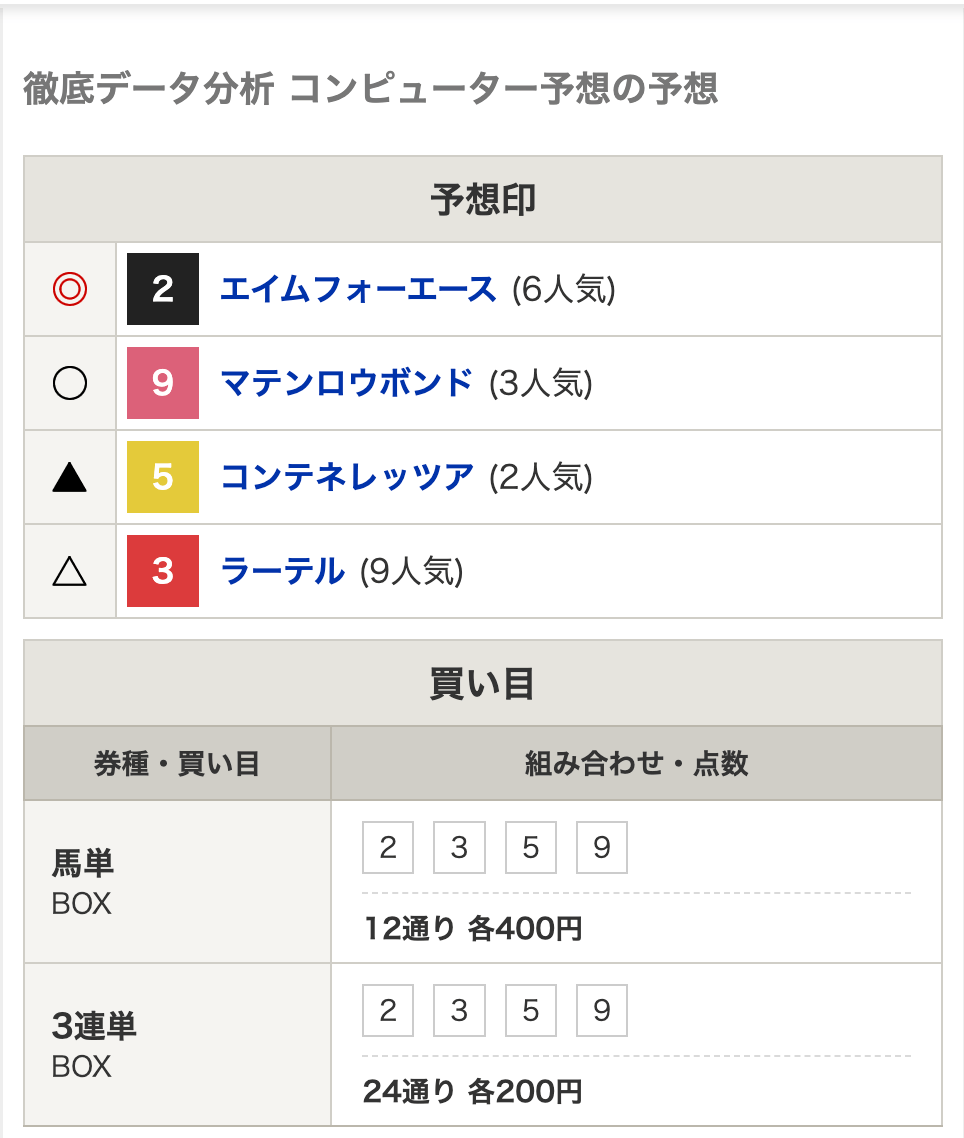This screenshot has height=1138, width=964.
Task: Select number 9 box in 馬単 row
Action: pyautogui.click(x=602, y=847)
